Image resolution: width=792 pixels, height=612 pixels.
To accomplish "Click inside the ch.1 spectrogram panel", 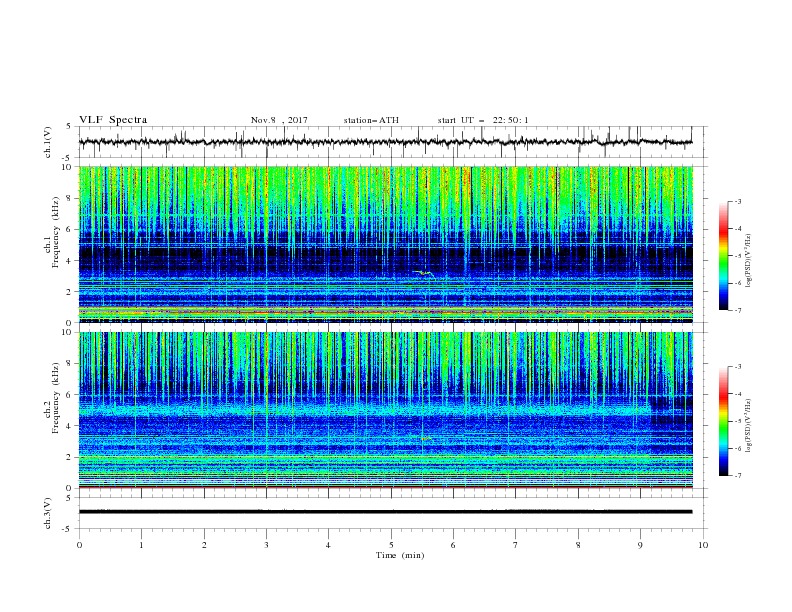I will point(386,244).
